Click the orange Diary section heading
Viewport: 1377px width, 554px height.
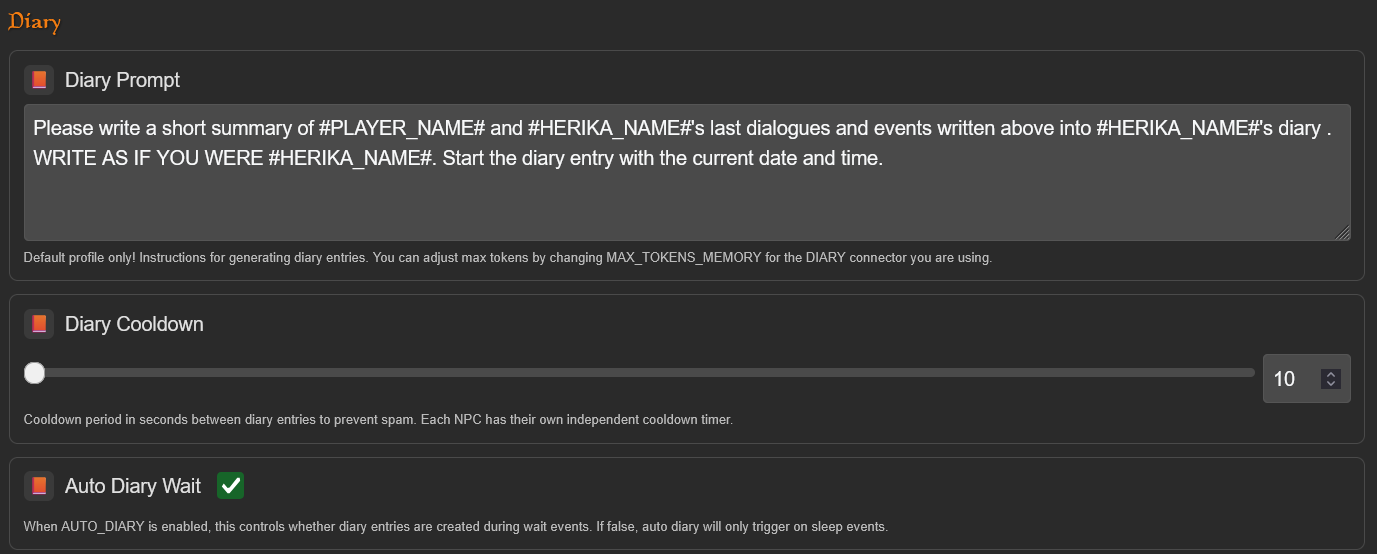click(x=34, y=22)
